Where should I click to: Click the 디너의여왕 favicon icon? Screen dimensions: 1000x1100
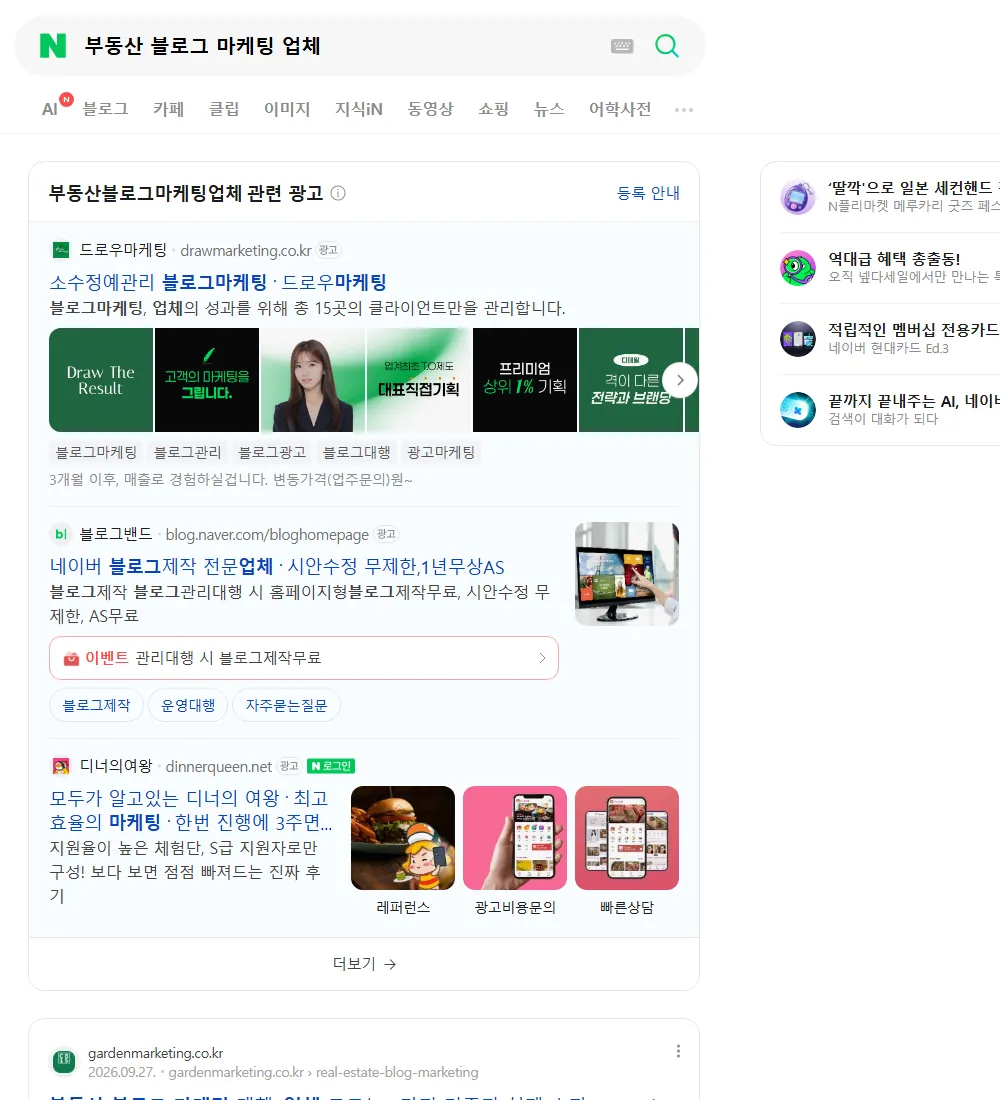point(61,766)
